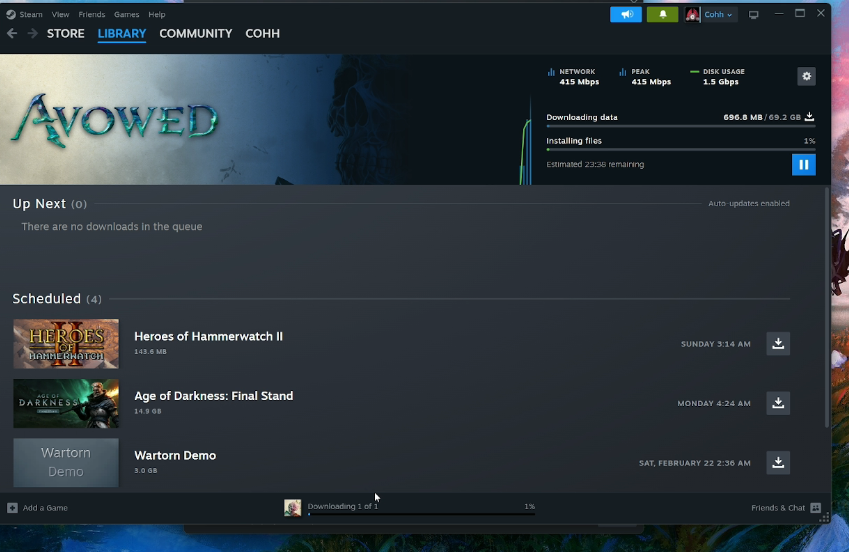Click the Scheduled (4) heading
Image resolution: width=849 pixels, height=552 pixels.
click(x=57, y=298)
